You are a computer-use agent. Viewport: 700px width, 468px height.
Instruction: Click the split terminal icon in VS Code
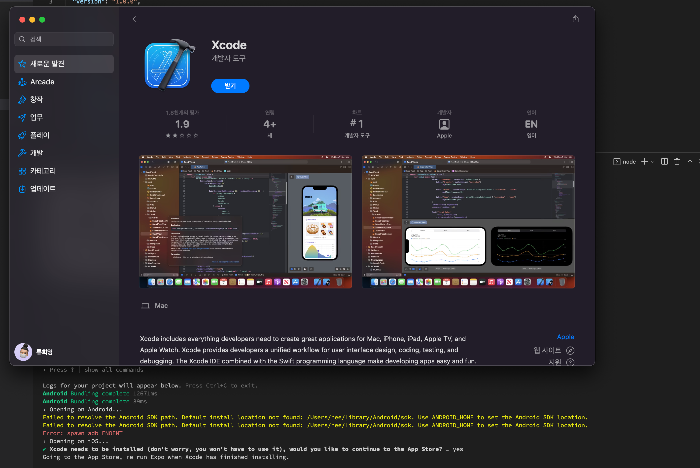tap(664, 162)
